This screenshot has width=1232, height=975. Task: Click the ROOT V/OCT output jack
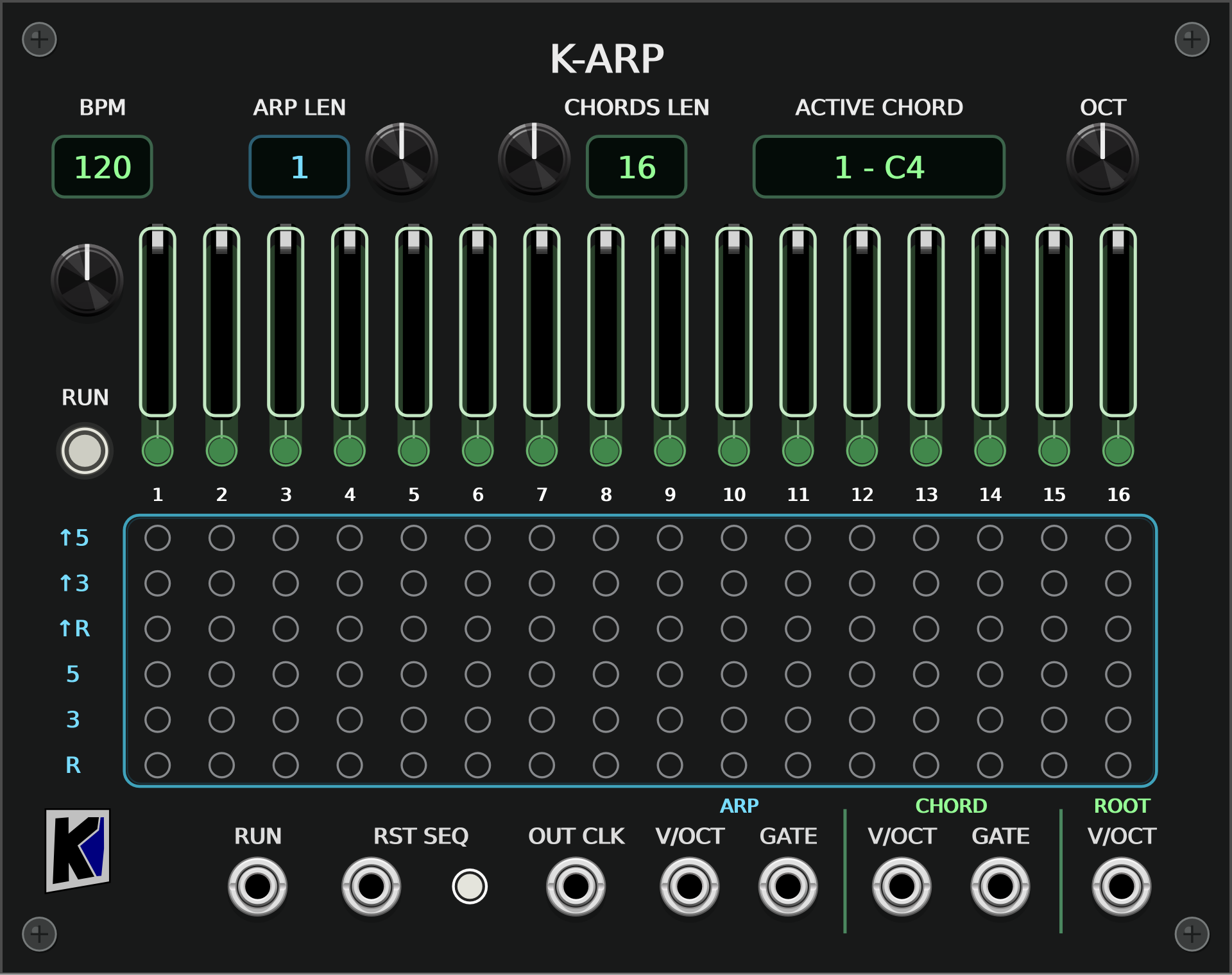(1122, 886)
